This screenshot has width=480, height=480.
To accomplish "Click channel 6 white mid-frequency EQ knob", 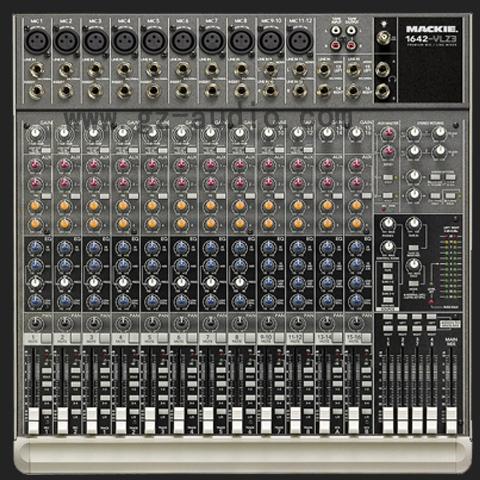I will (x=181, y=283).
